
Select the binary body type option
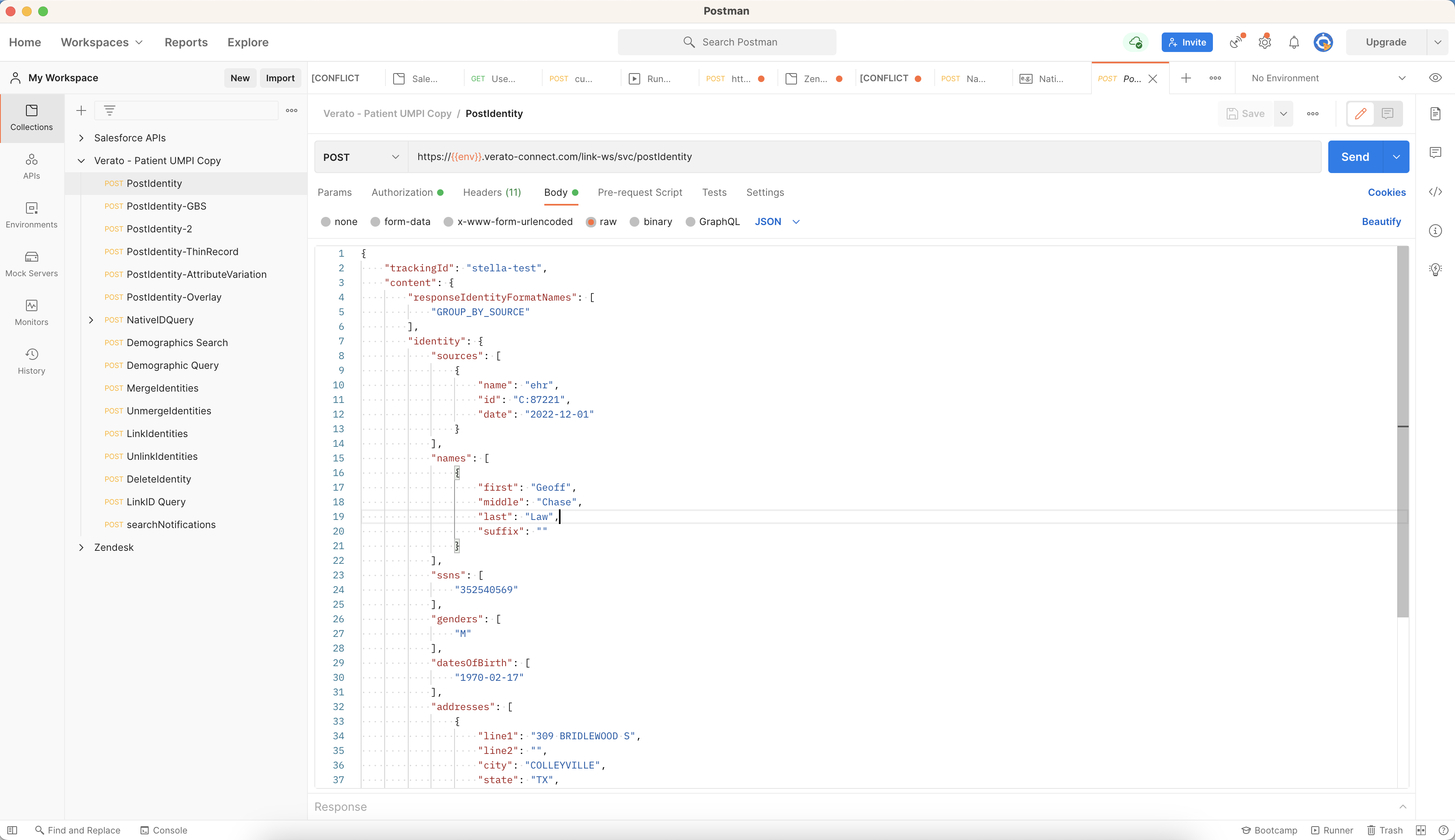point(634,221)
